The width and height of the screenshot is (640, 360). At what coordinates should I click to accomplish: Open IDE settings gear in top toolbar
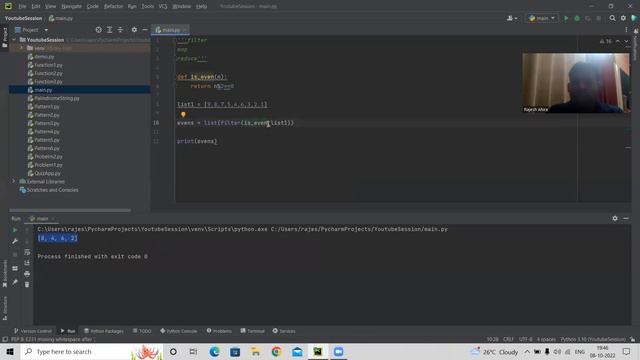pyautogui.click(x=623, y=18)
